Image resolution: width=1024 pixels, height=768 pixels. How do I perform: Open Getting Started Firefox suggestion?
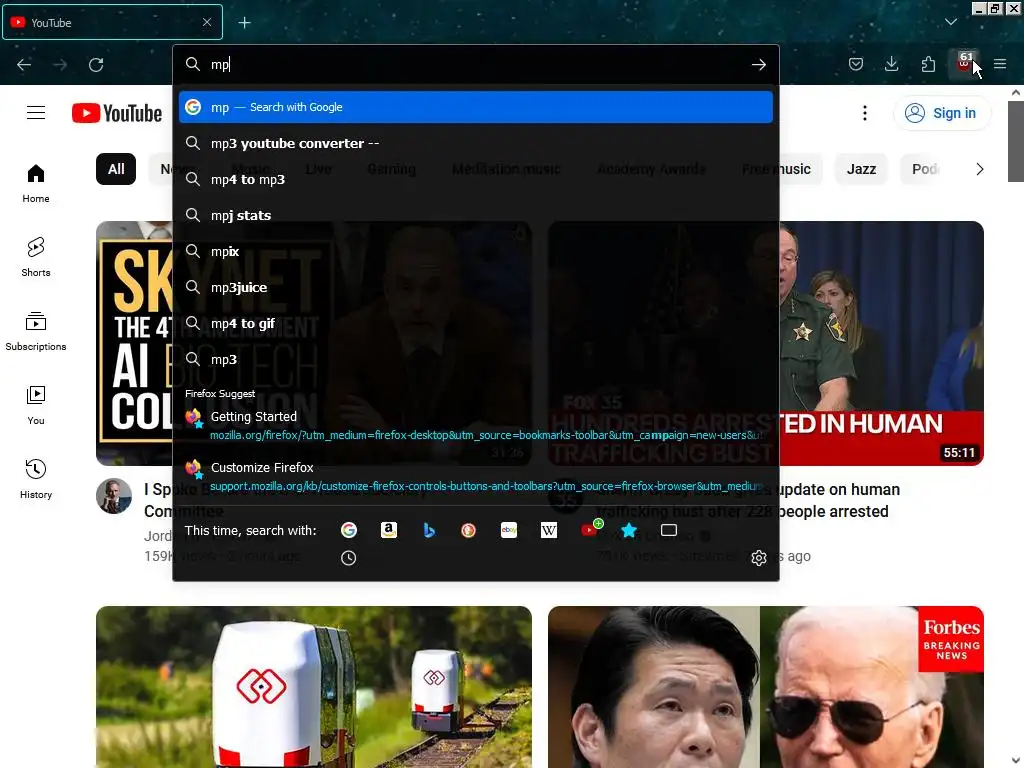[x=475, y=425]
